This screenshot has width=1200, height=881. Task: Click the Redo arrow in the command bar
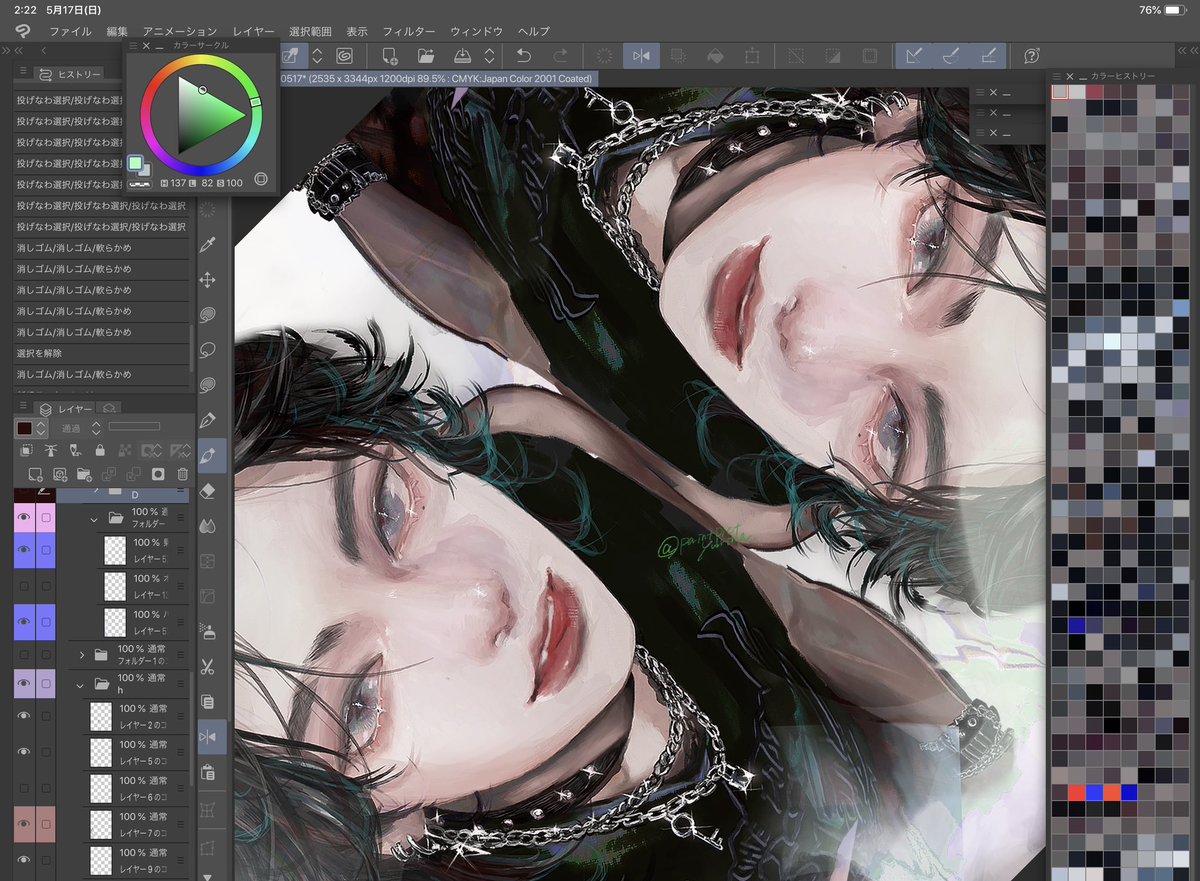tap(560, 56)
